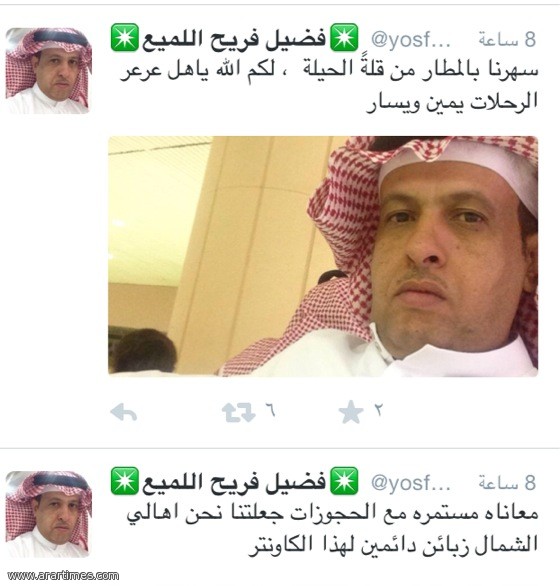Viewport: 560px width, 586px height.
Task: Open second tweet text about reservations
Action: 332,530
